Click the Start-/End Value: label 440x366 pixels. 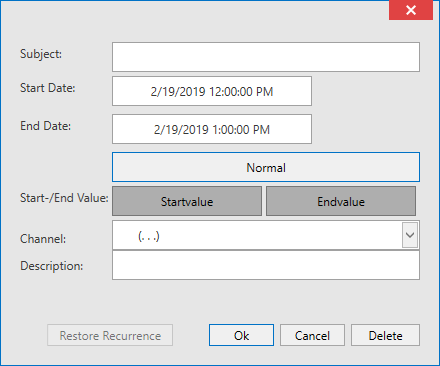(x=64, y=198)
